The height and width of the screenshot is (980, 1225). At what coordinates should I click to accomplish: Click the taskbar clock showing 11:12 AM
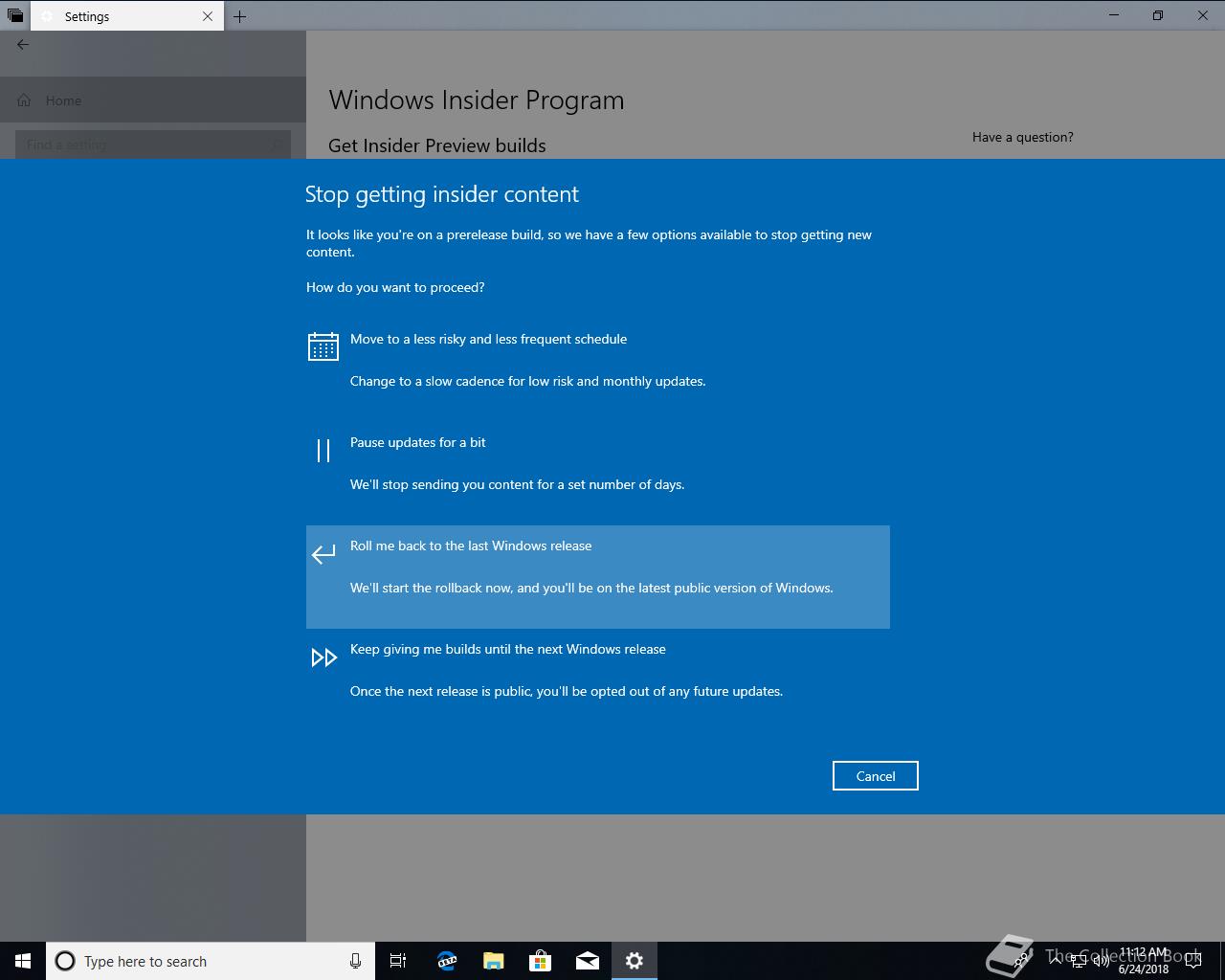(x=1144, y=961)
